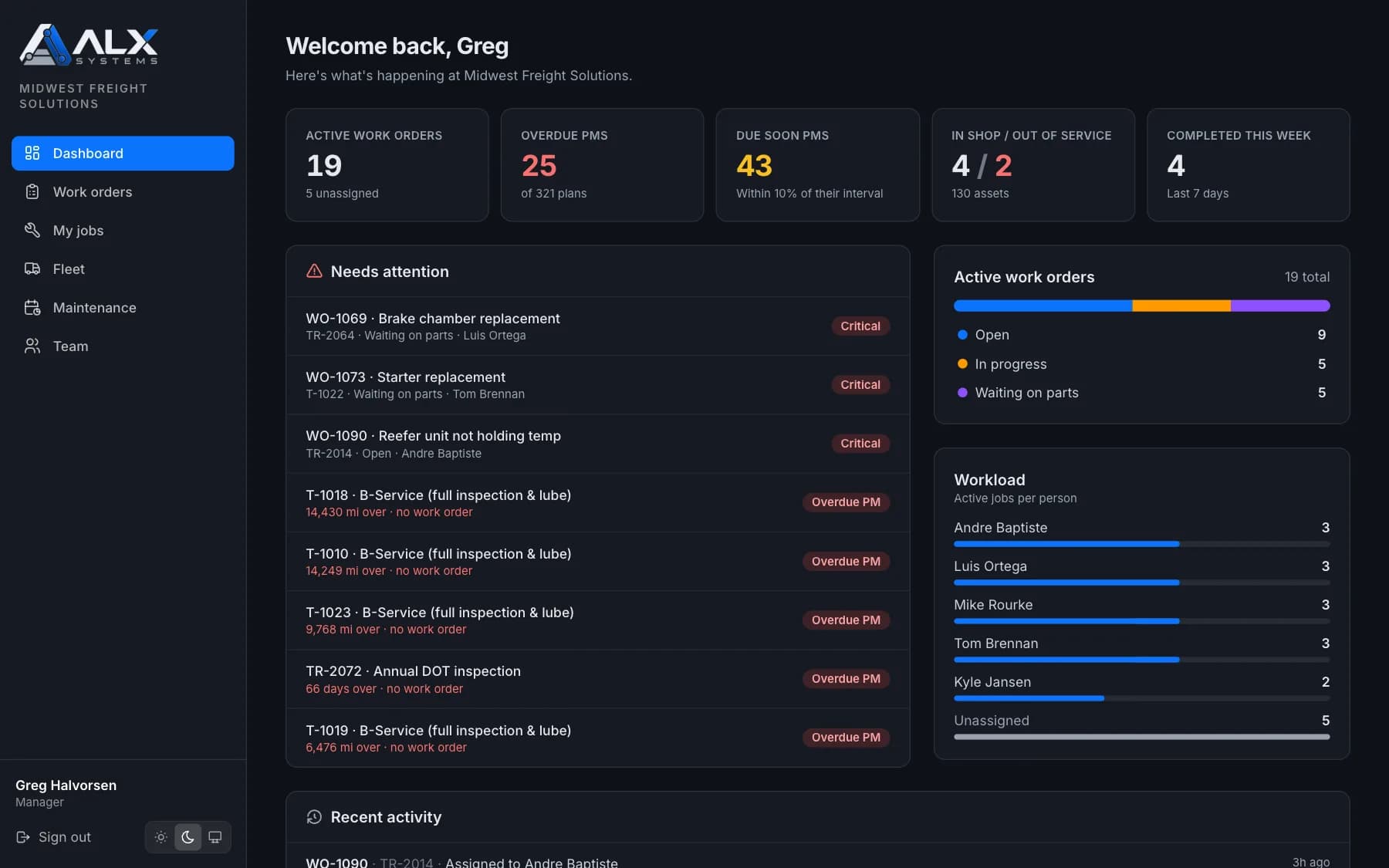Click the Critical badge on WO-1073

click(x=860, y=384)
